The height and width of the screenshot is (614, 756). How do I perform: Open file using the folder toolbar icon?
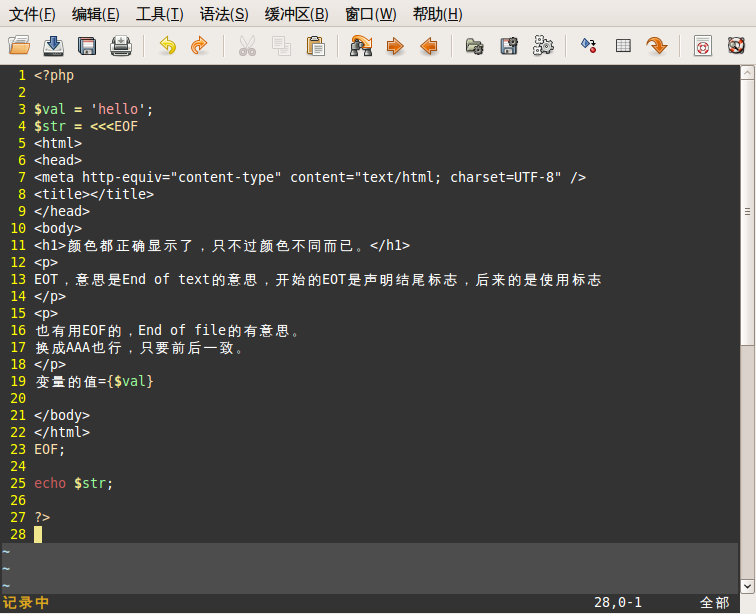[x=19, y=46]
